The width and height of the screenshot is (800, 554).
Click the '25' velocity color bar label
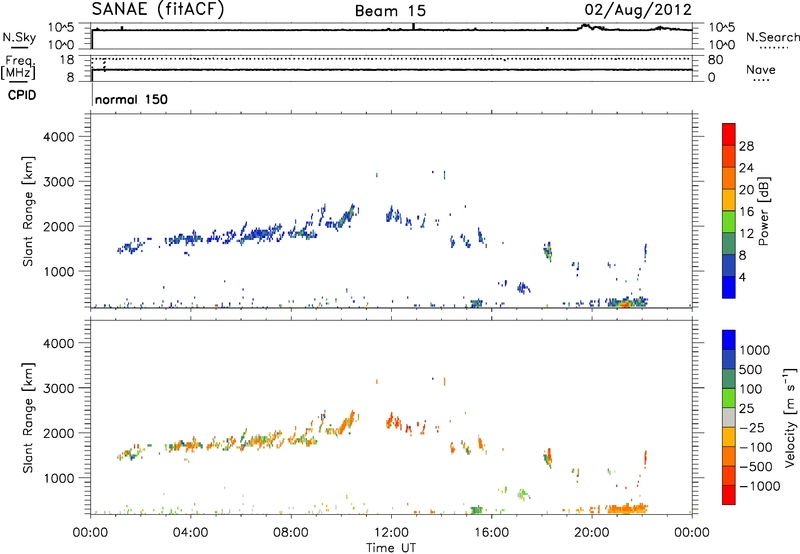[746, 409]
